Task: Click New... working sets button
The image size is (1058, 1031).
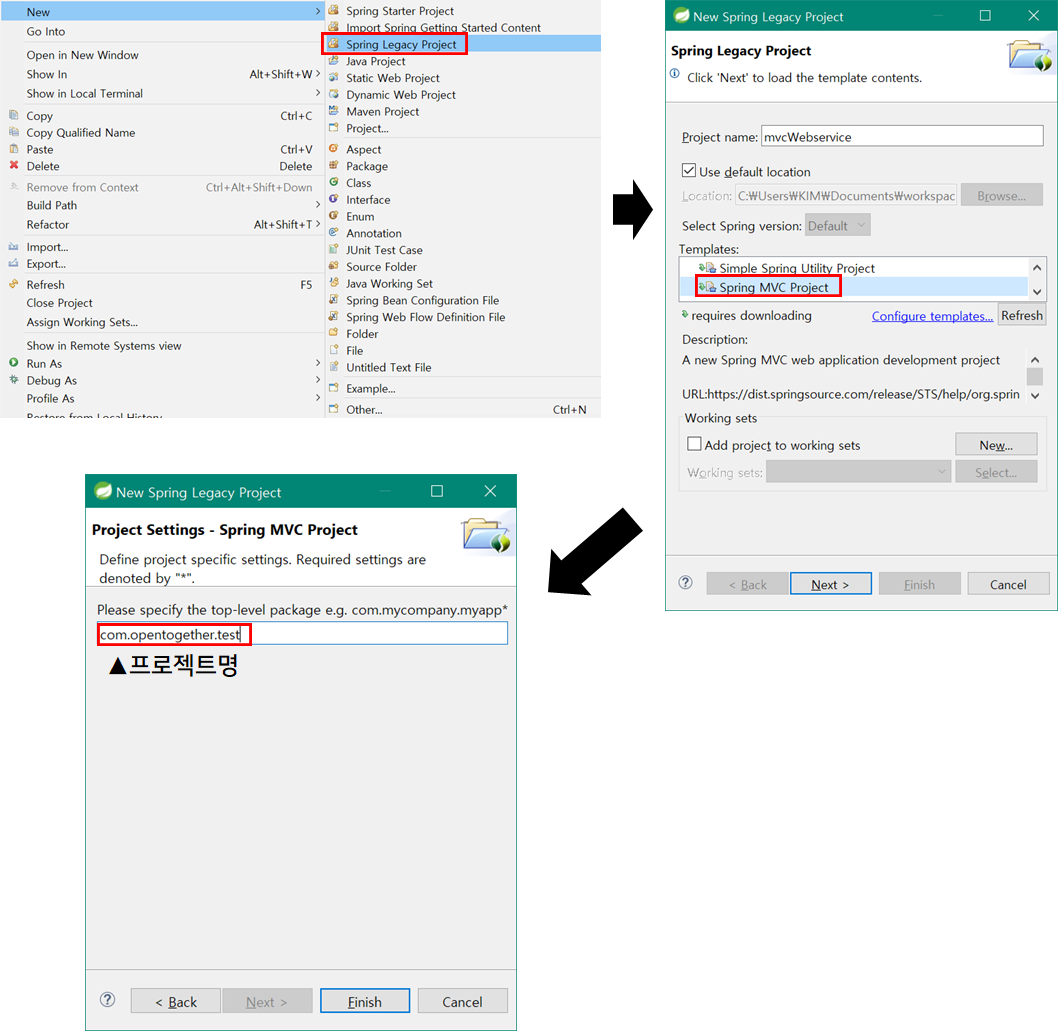Action: pos(996,445)
